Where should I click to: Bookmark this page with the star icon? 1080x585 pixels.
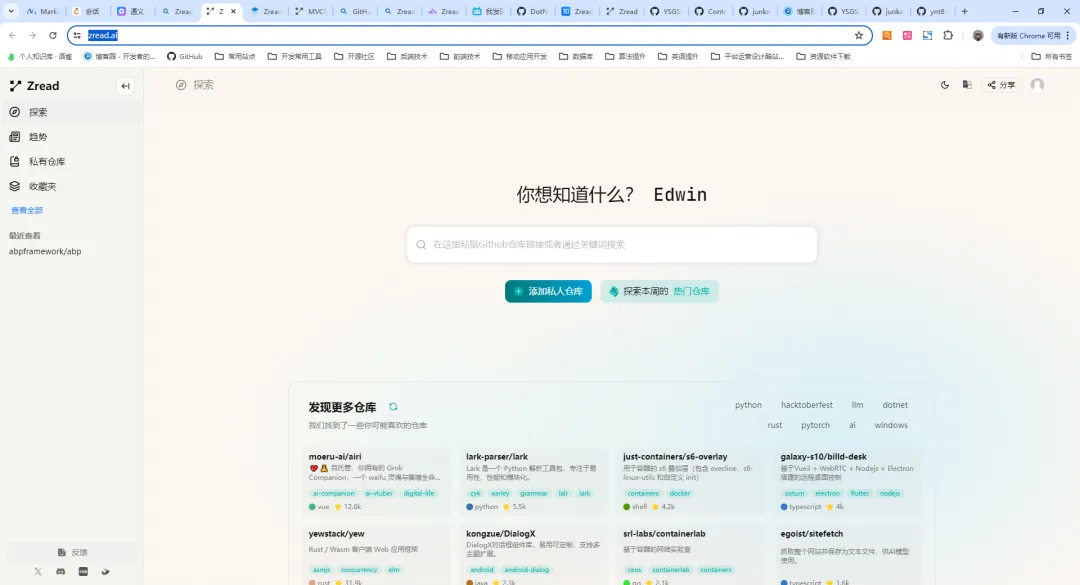click(859, 35)
